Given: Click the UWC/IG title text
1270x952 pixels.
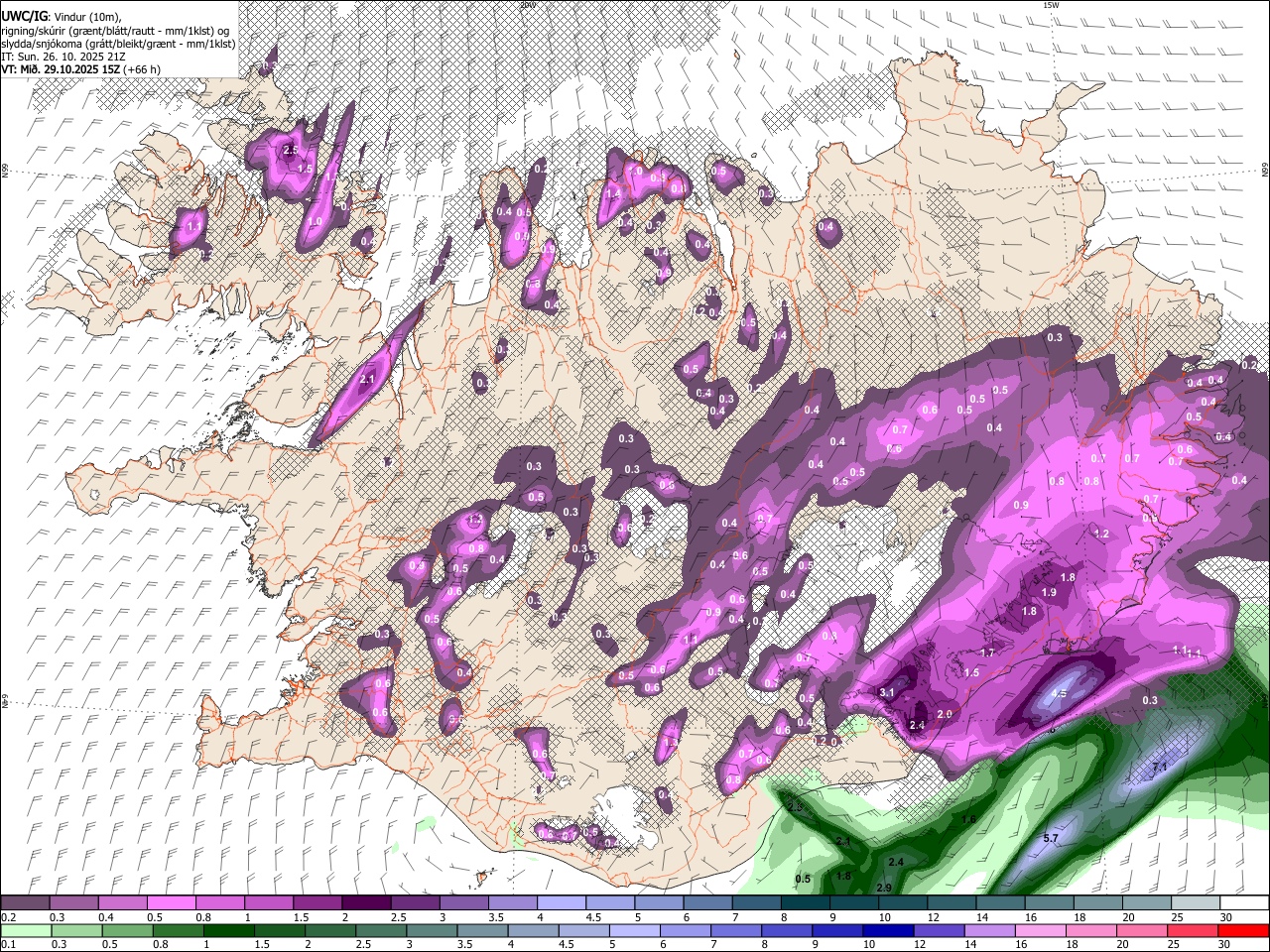Looking at the screenshot, I should [23, 17].
